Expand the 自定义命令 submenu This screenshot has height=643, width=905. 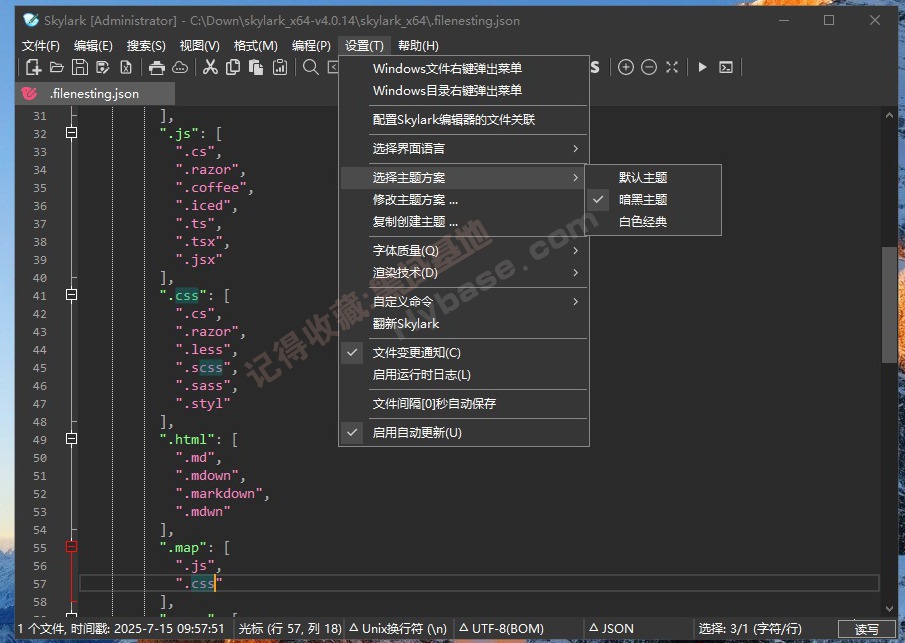[464, 302]
